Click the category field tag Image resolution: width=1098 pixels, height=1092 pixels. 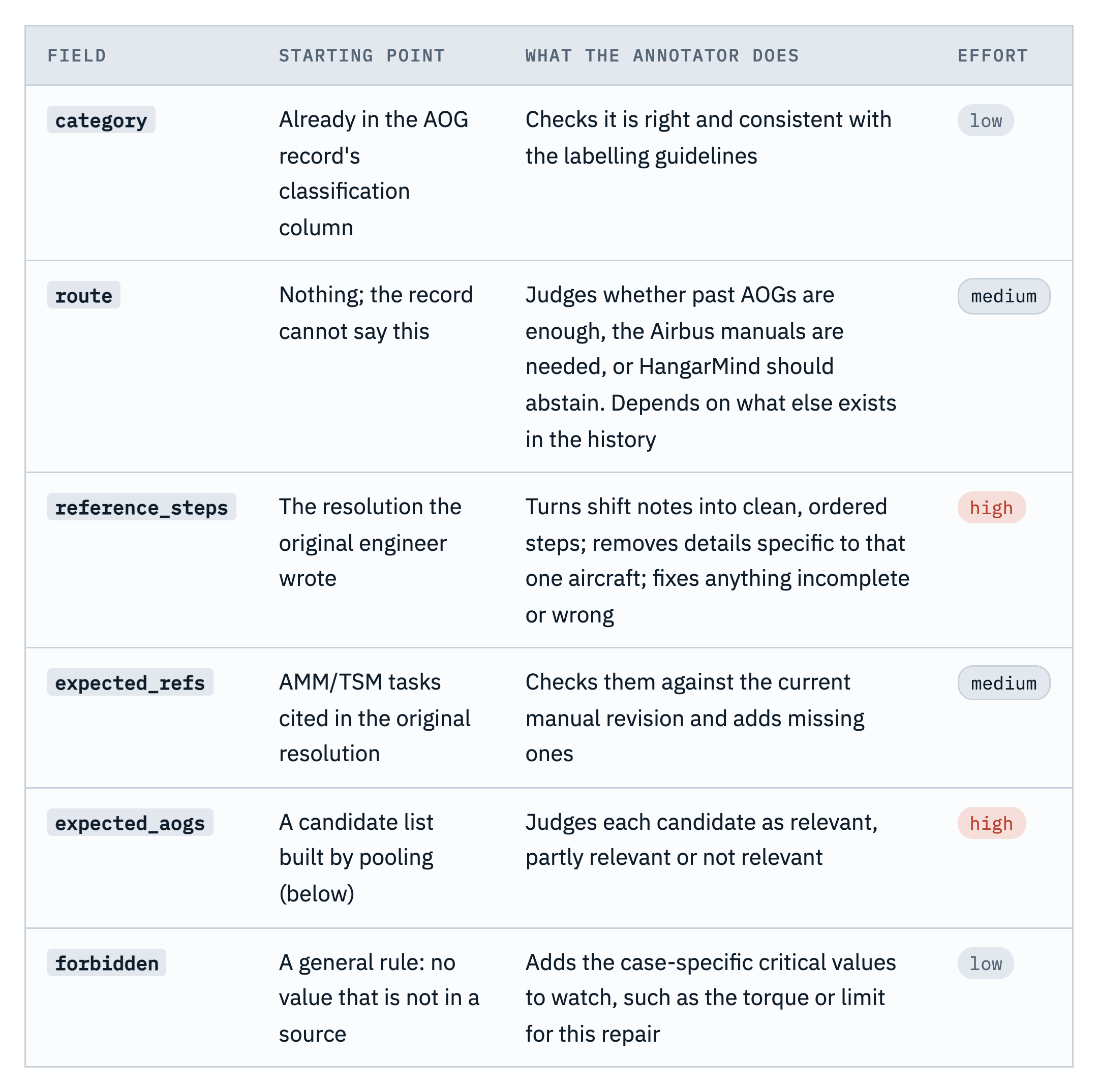coord(101,120)
